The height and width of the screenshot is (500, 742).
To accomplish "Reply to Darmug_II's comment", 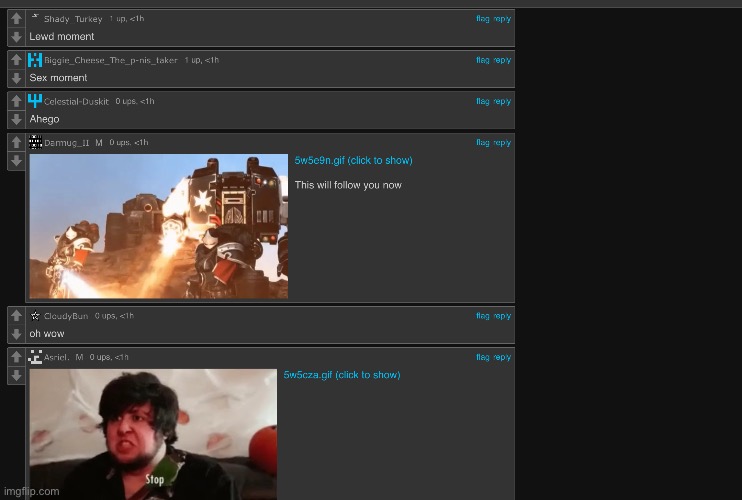I will (502, 142).
